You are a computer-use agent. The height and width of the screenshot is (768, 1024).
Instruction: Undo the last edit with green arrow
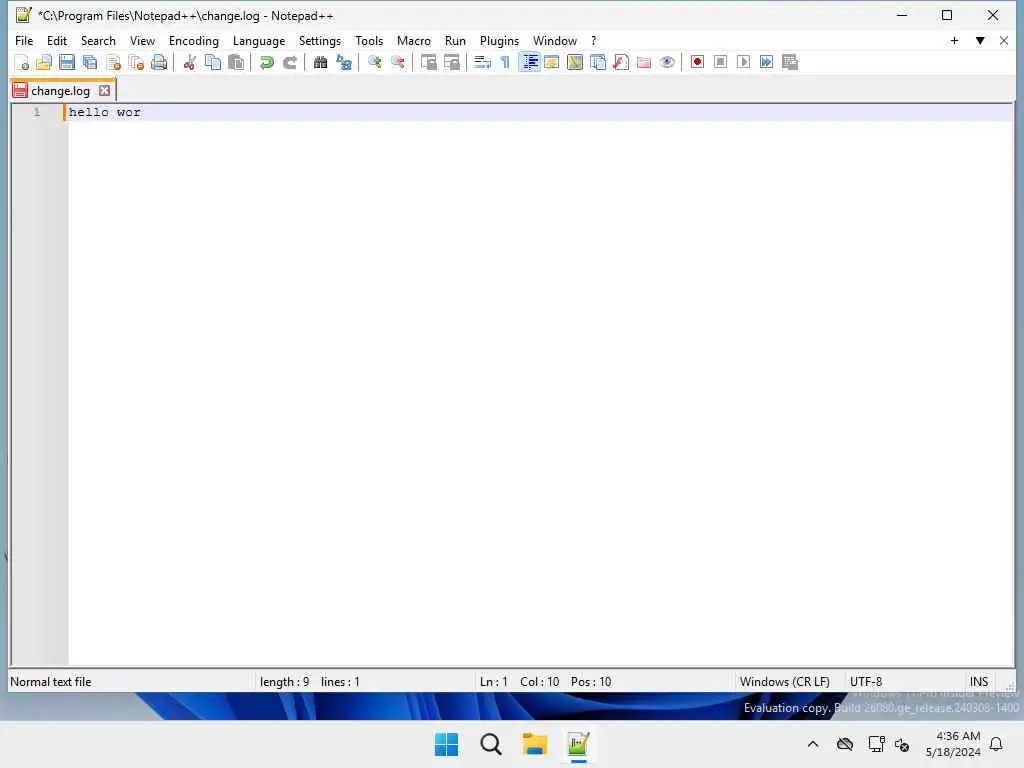(x=266, y=63)
